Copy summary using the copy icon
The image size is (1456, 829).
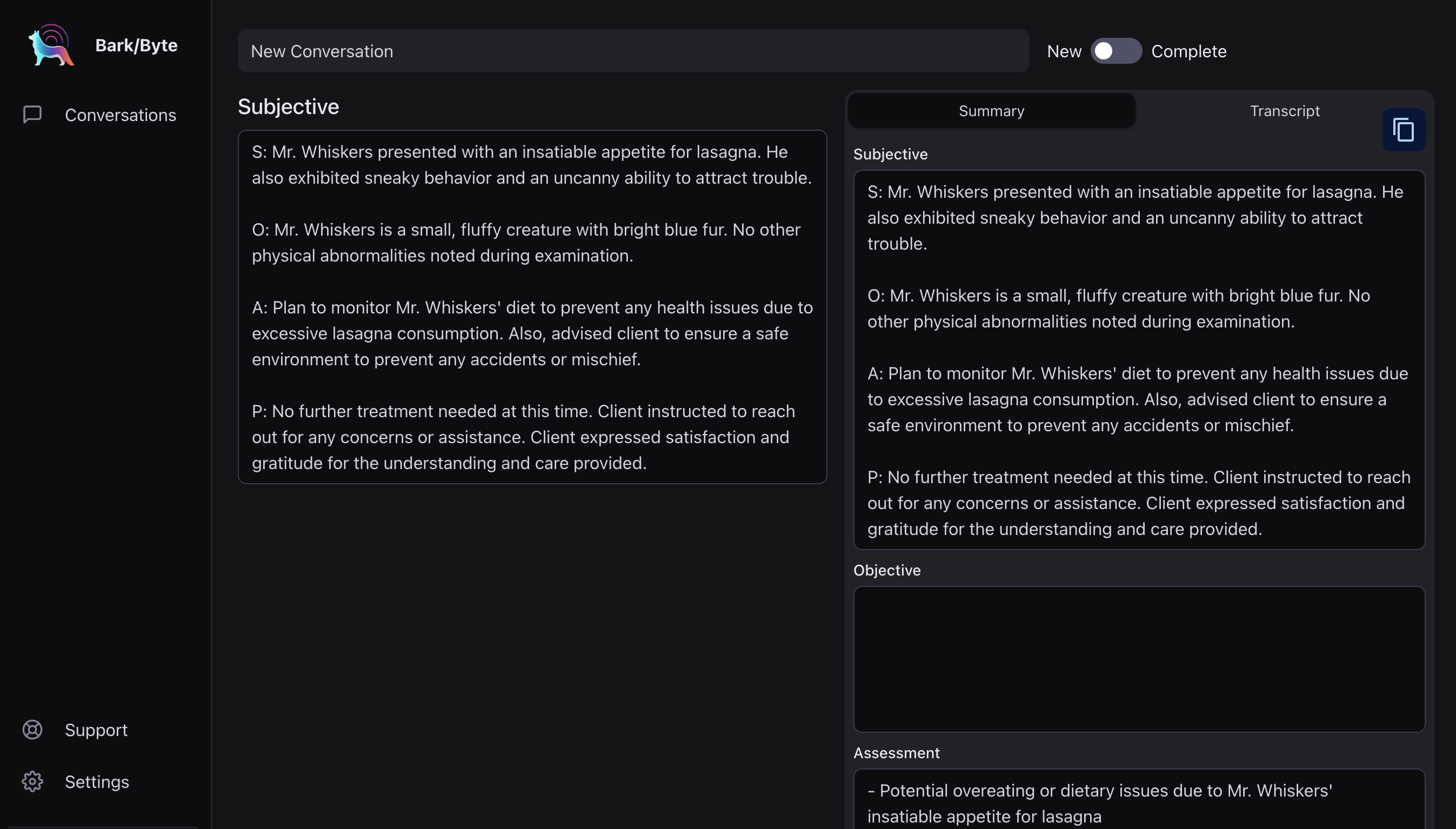(1404, 130)
